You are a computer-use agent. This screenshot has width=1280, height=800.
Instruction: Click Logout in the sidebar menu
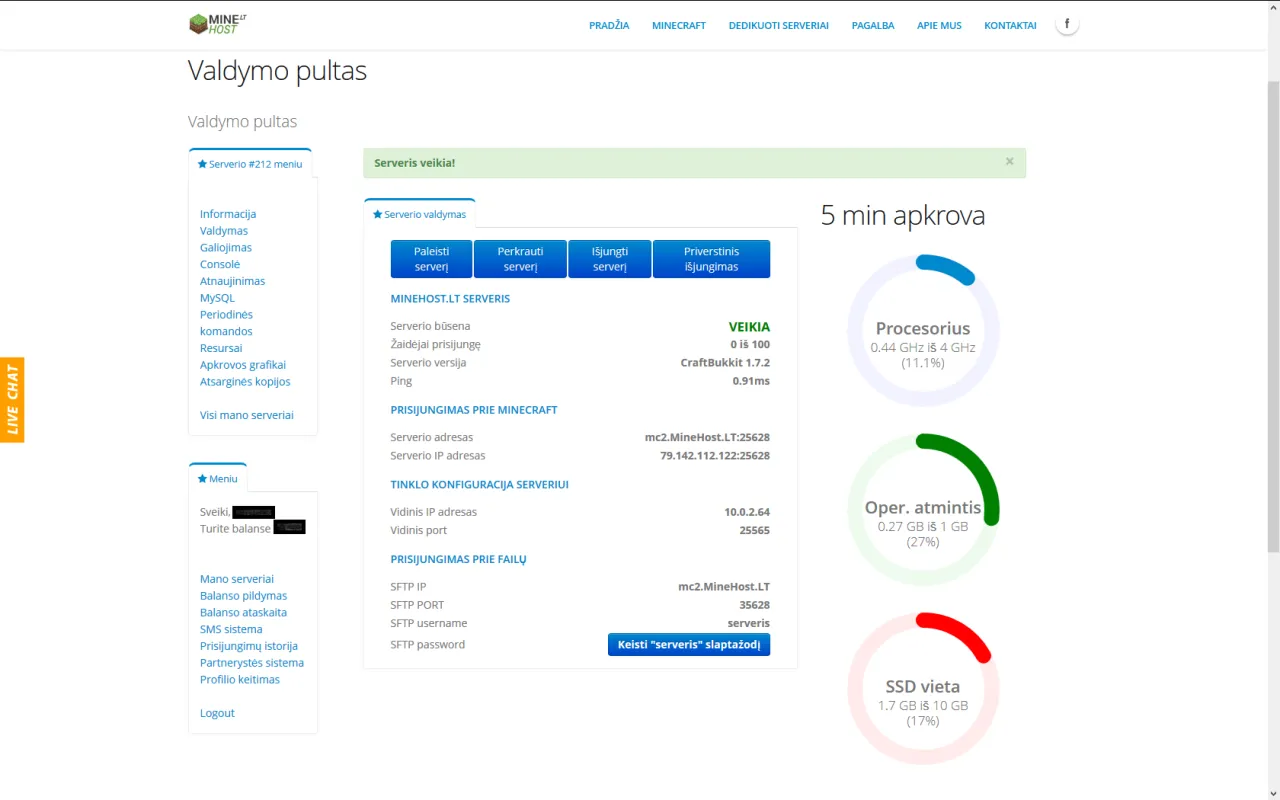tap(217, 712)
